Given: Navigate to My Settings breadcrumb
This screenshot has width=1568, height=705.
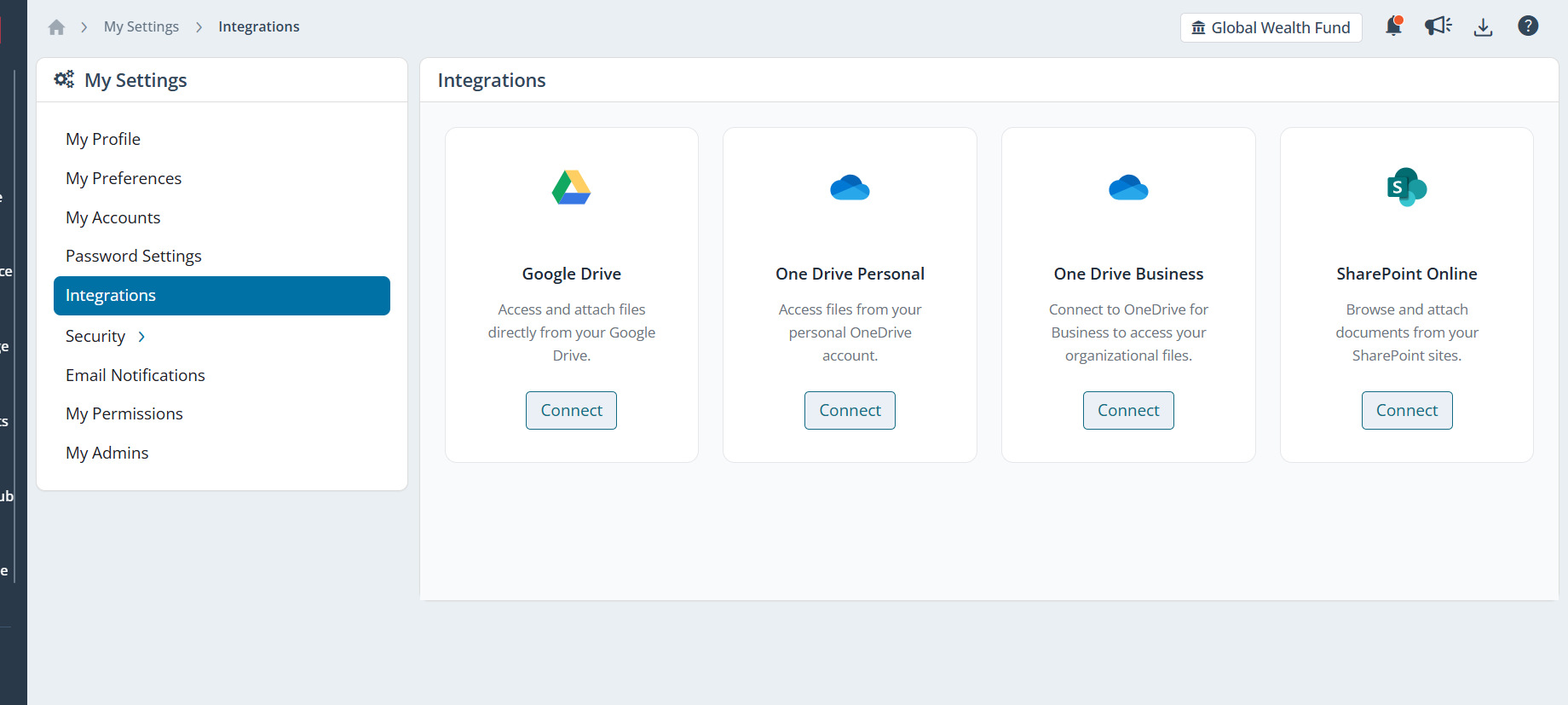Looking at the screenshot, I should pyautogui.click(x=141, y=26).
